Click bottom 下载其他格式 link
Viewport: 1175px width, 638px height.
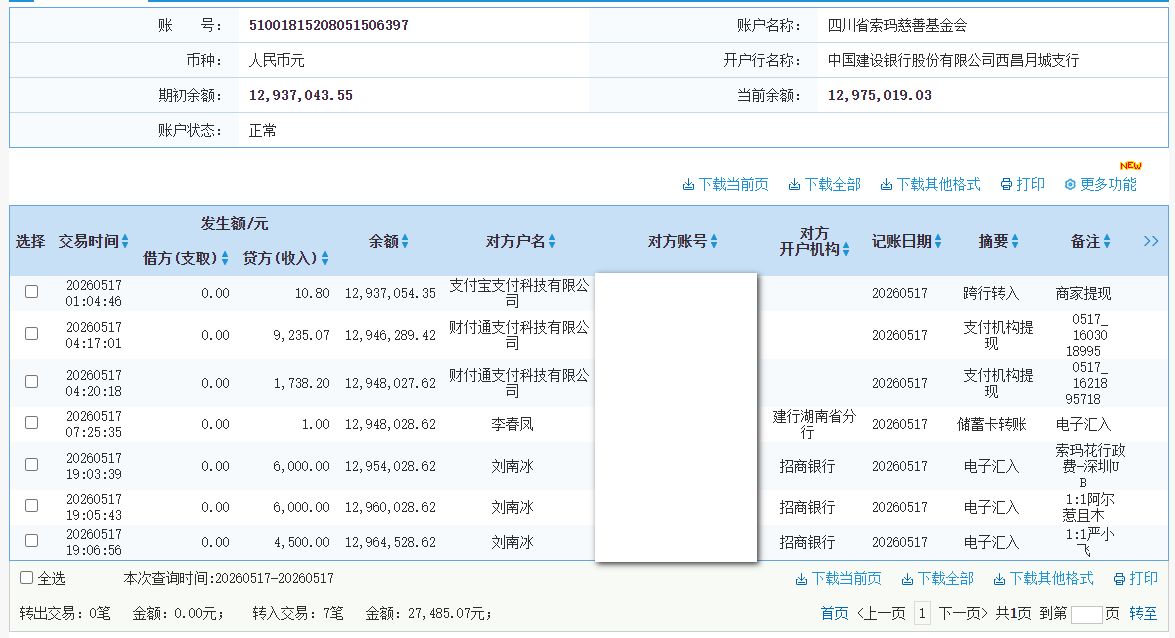[1051, 579]
